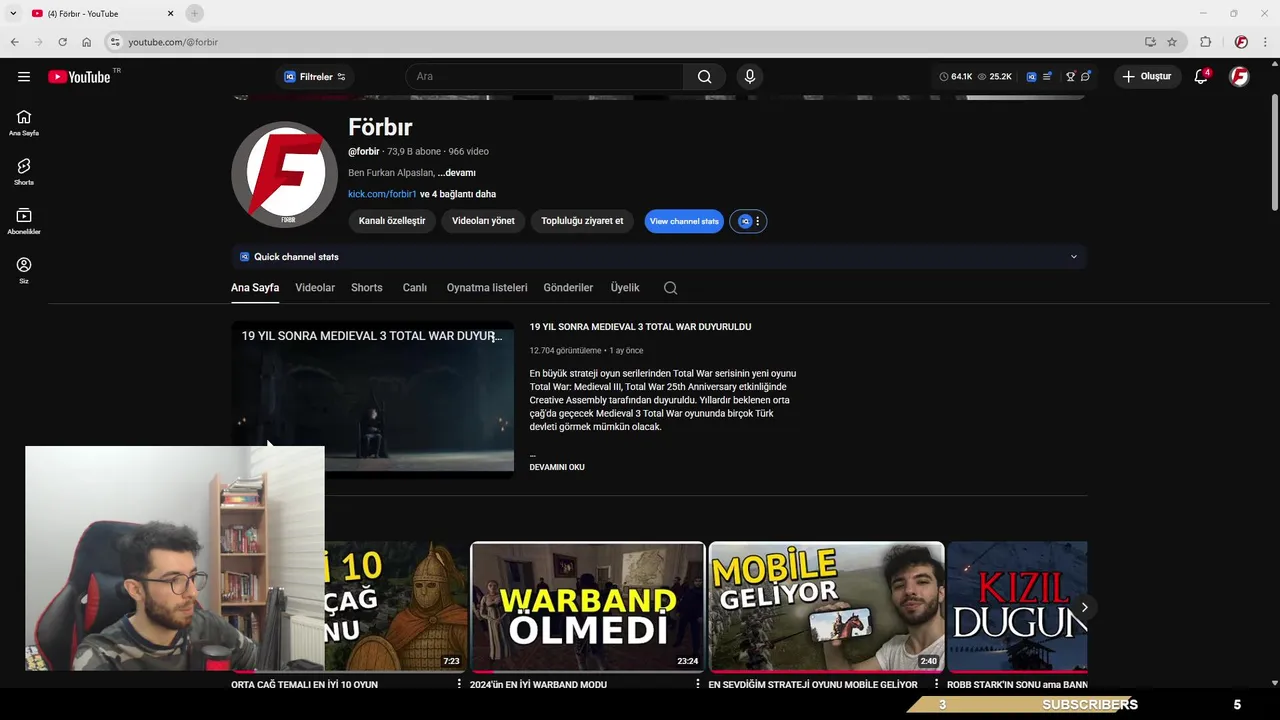Go to Ana Sayfa in sidebar
The image size is (1280, 720).
tap(24, 123)
